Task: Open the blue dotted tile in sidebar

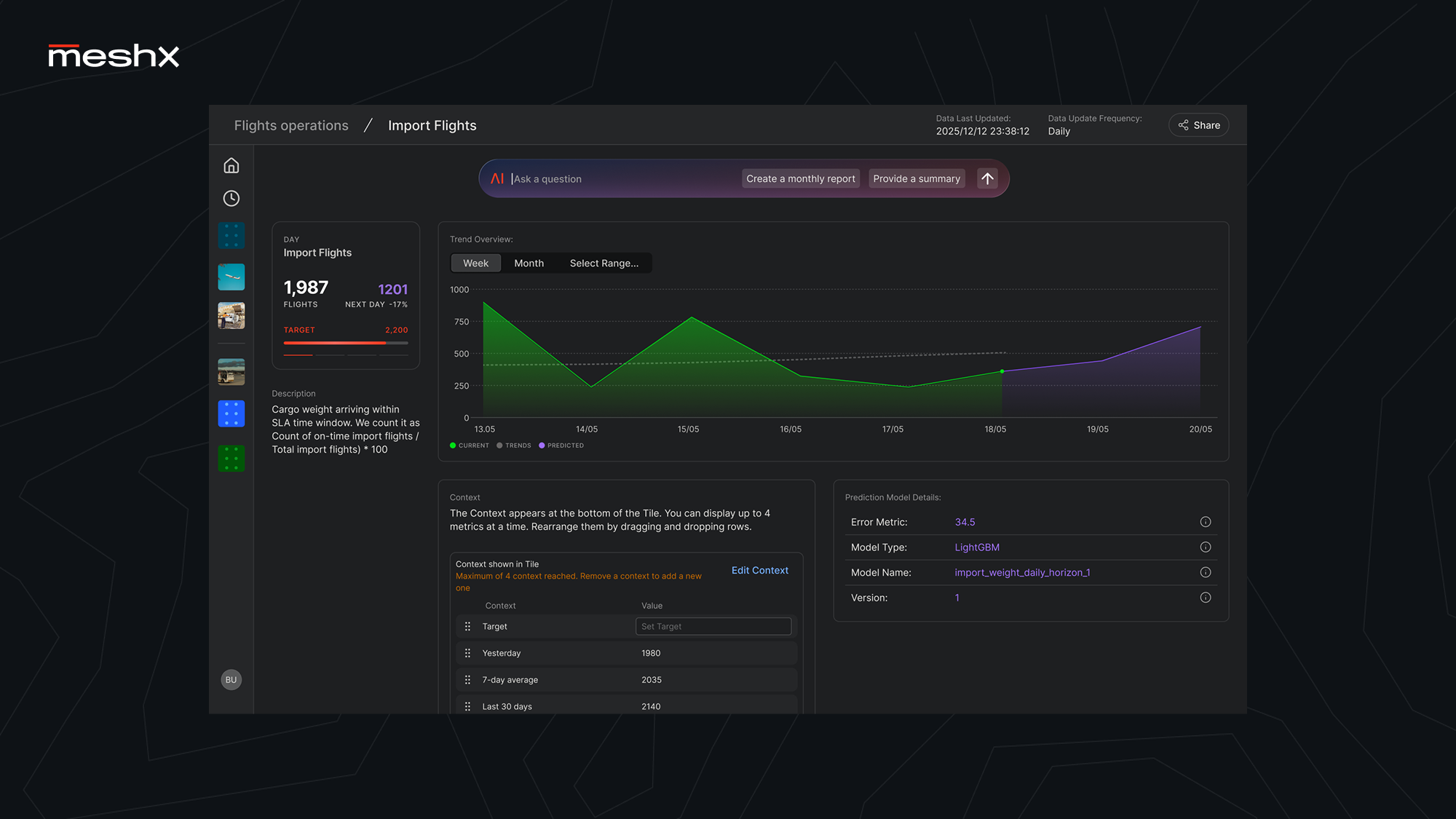Action: 231,414
